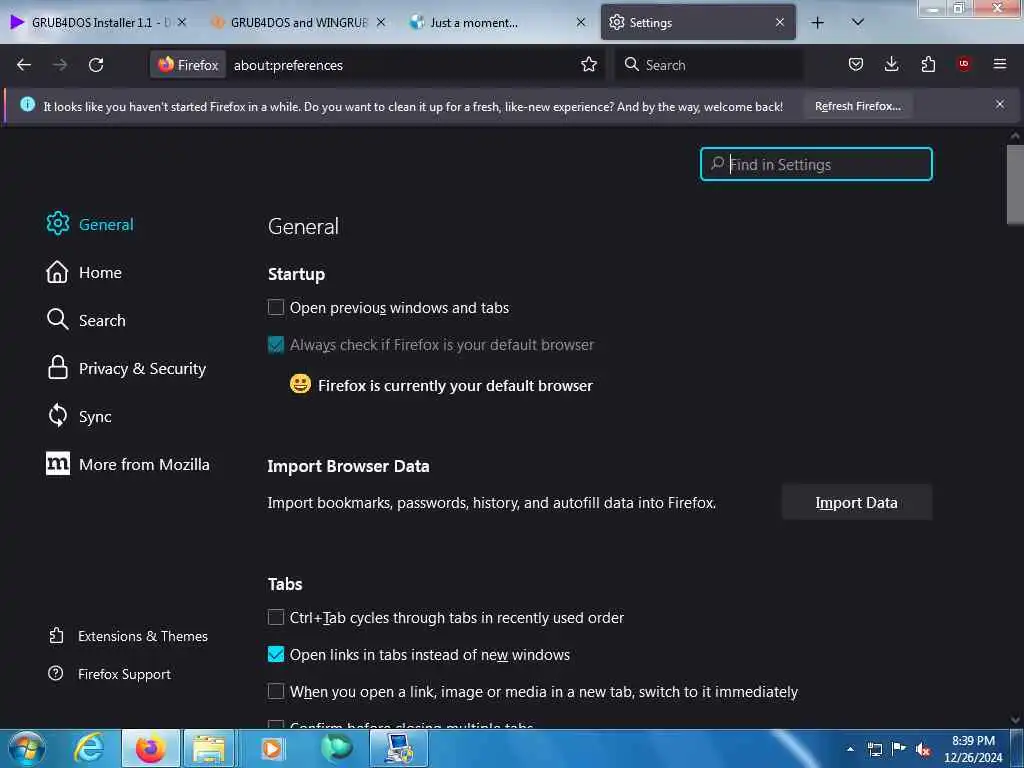This screenshot has width=1024, height=768.
Task: Click the uBlock Origin shield icon
Action: click(964, 64)
